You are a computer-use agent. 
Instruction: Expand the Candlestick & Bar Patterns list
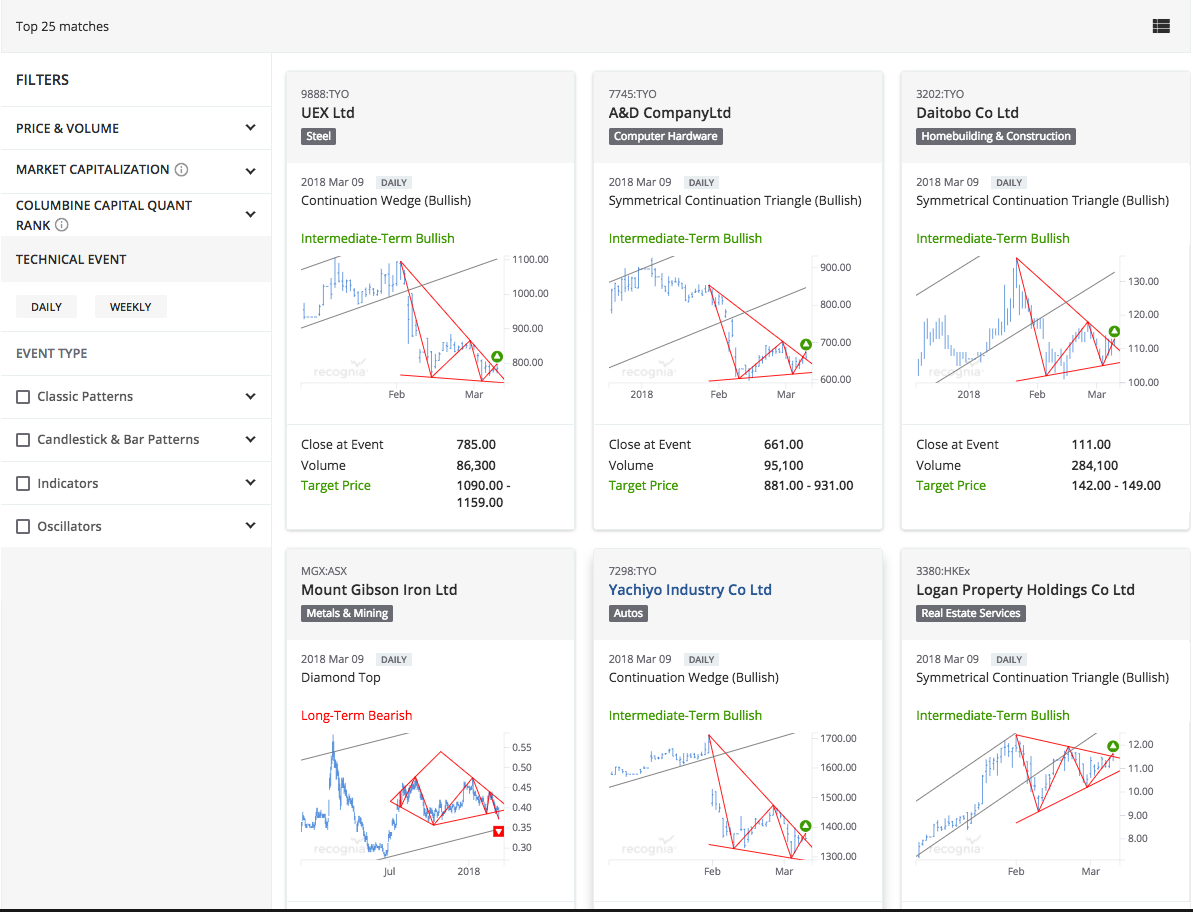pos(250,439)
